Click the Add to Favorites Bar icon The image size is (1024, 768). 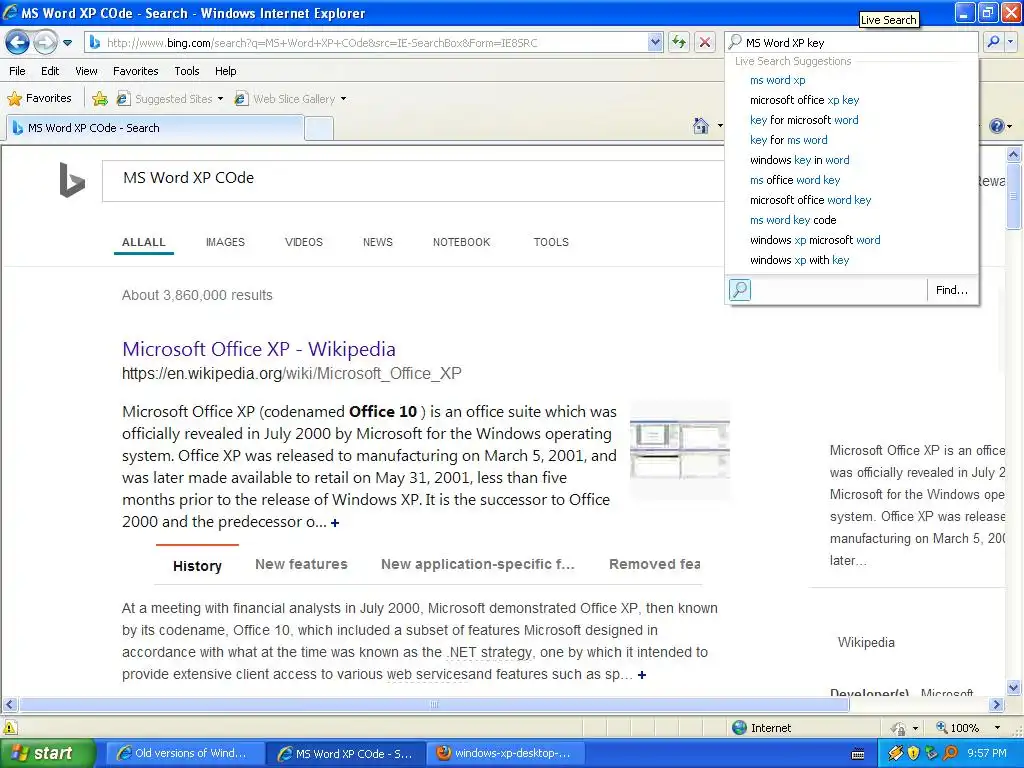pos(100,99)
